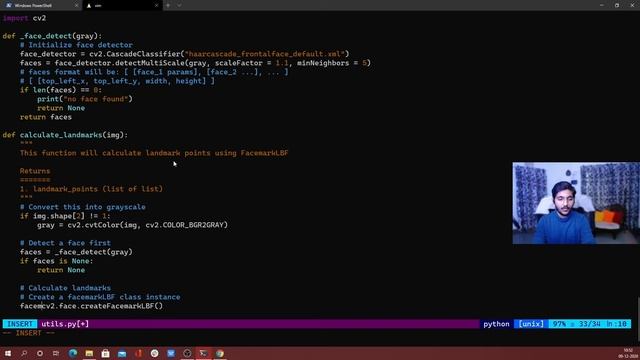Click 'def calculate_landmarks(img):' line
This screenshot has width=640, height=360.
coord(65,135)
